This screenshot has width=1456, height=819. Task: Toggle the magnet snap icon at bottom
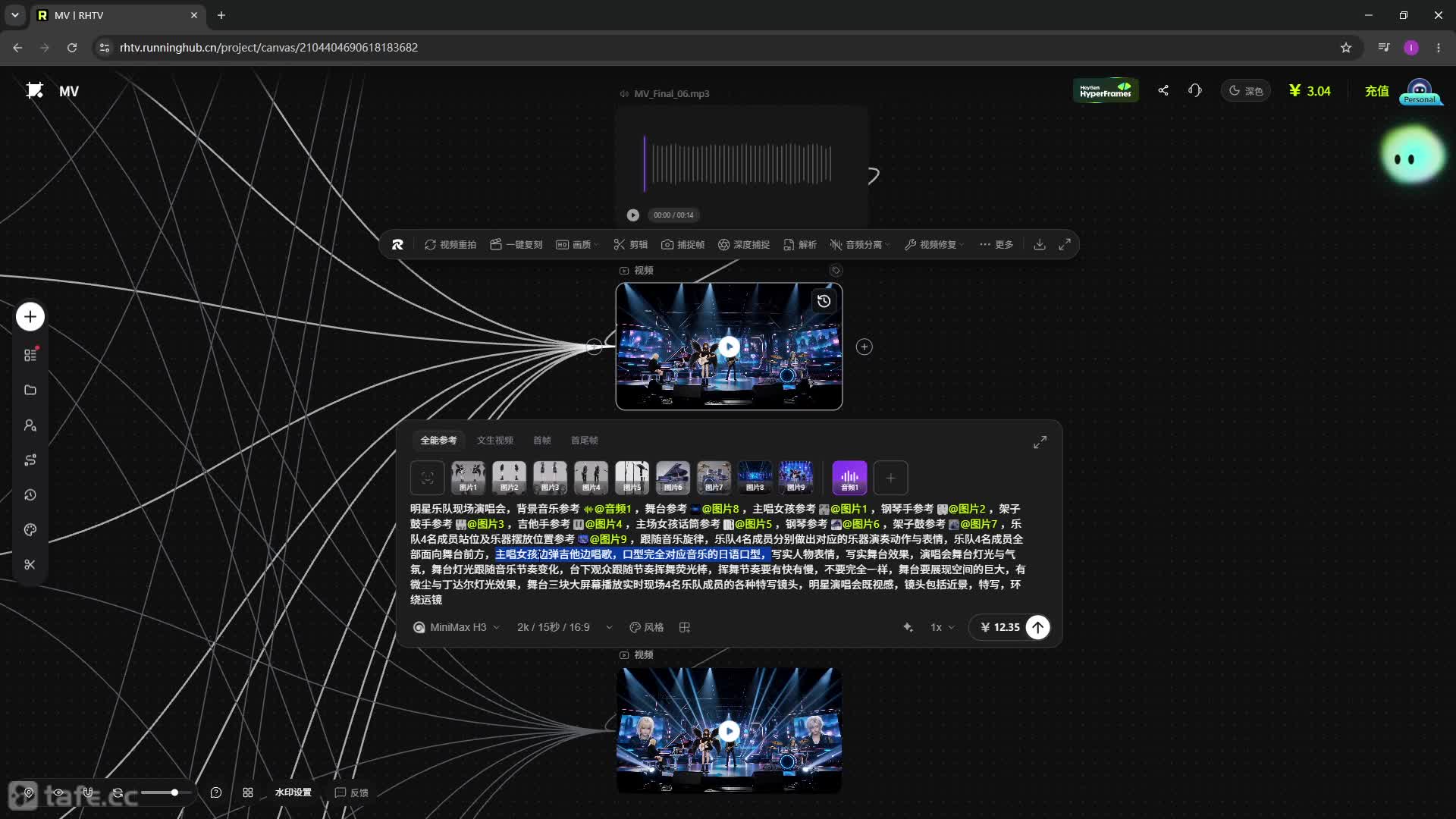click(x=88, y=792)
